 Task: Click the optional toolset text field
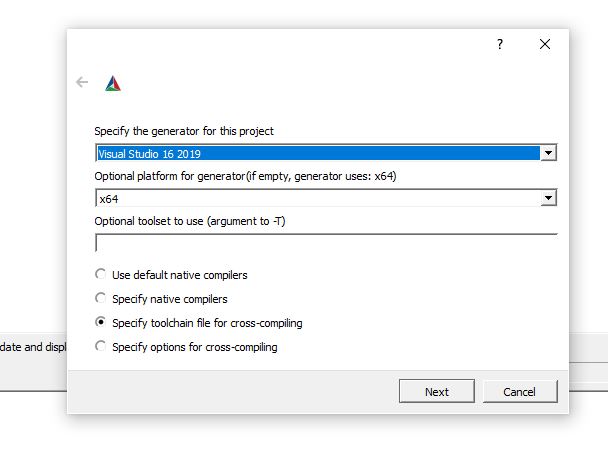[325, 243]
